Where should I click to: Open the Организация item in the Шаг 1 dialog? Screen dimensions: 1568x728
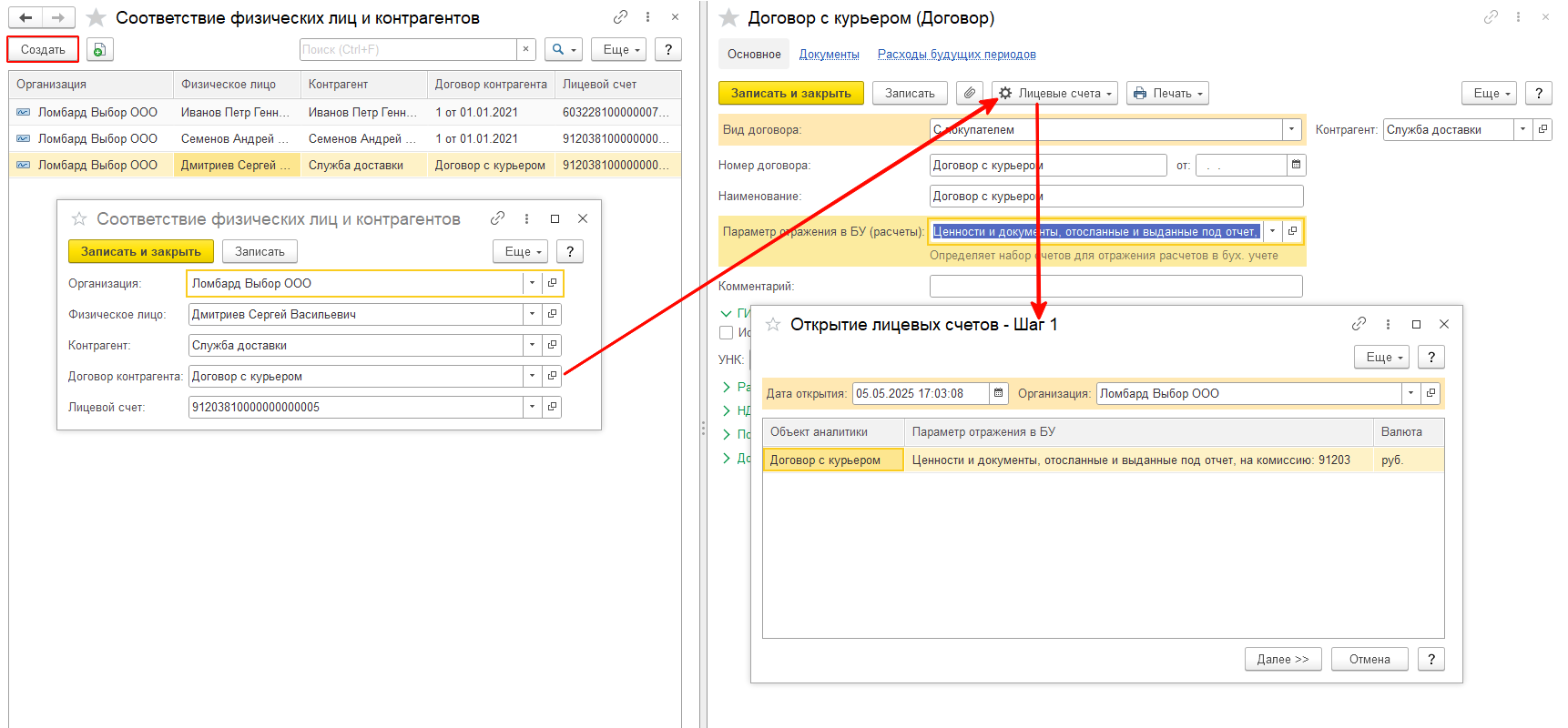(1431, 393)
